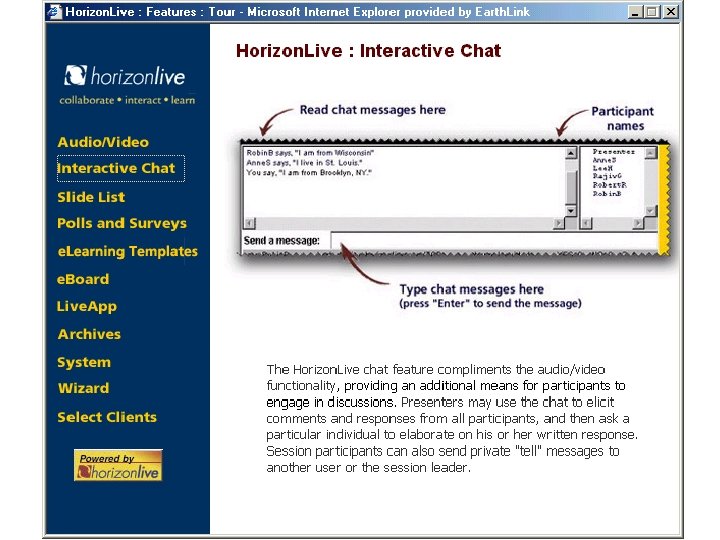Image resolution: width=720 pixels, height=540 pixels.
Task: Click chat pane's vertical scrollbar down arrow
Action: (571, 211)
